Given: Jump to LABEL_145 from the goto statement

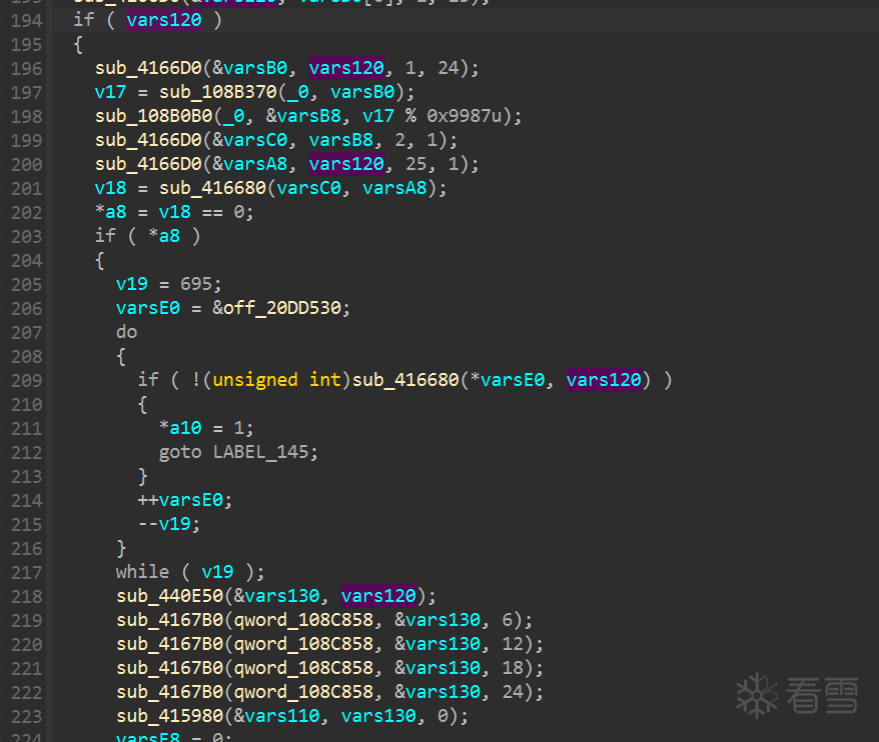Looking at the screenshot, I should pyautogui.click(x=260, y=452).
